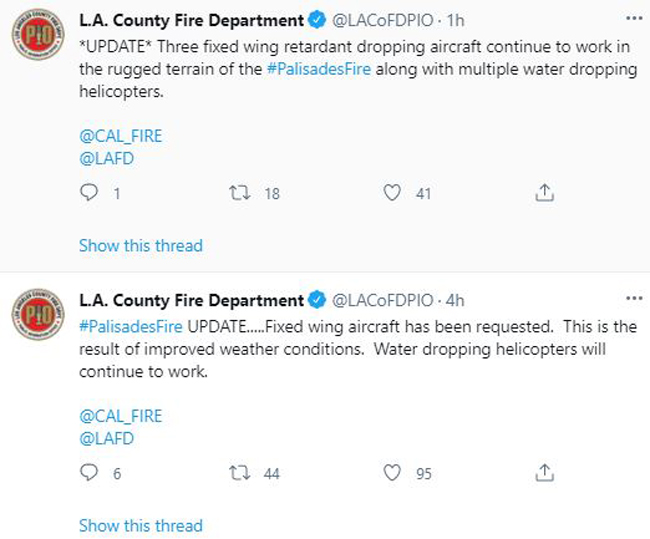Open the #PalisadesFire hashtag in second tweet
The width and height of the screenshot is (650, 539).
point(131,327)
